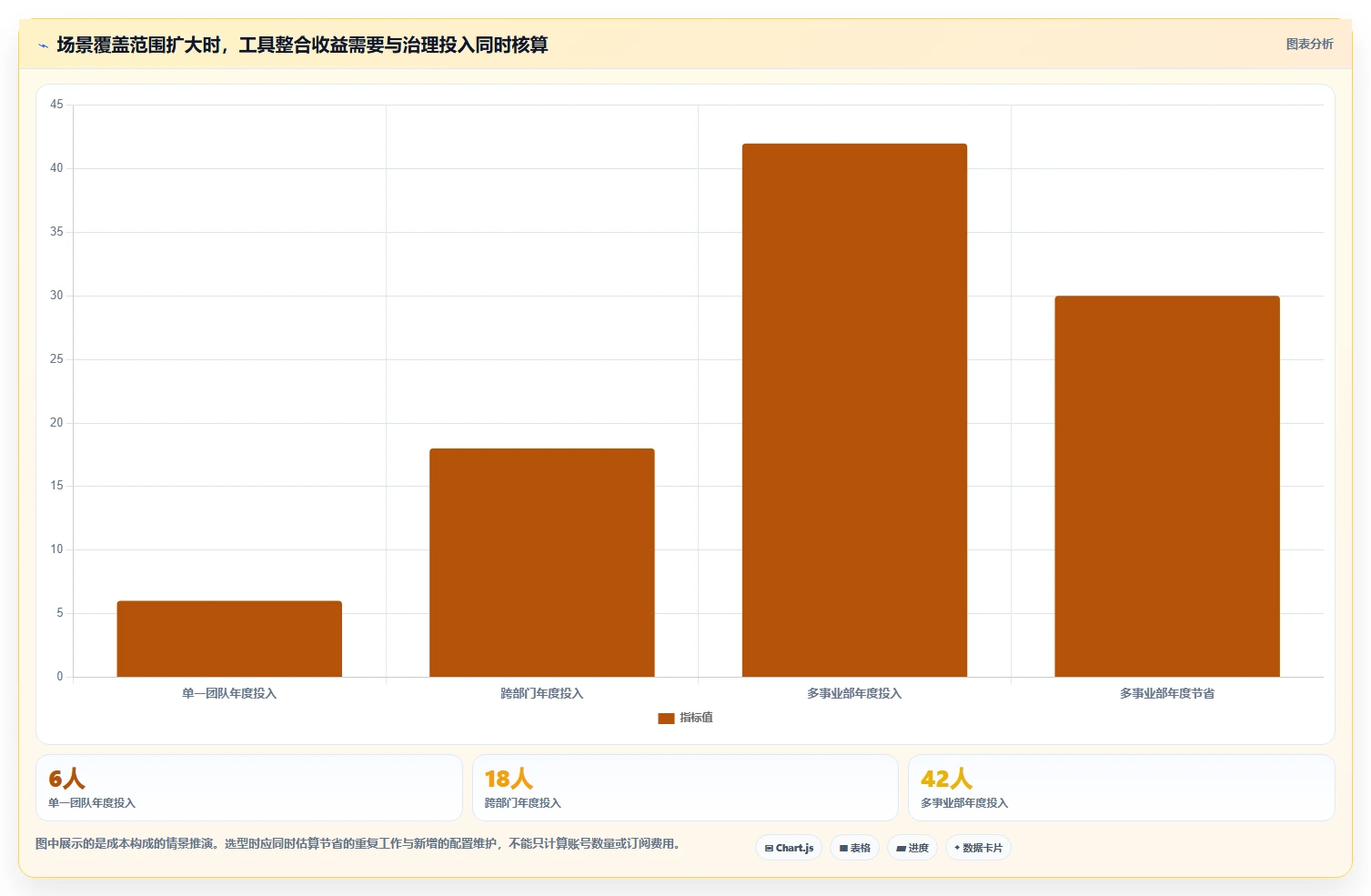The image size is (1371, 896).
Task: Click the 指标值 legend label
Action: [x=696, y=718]
